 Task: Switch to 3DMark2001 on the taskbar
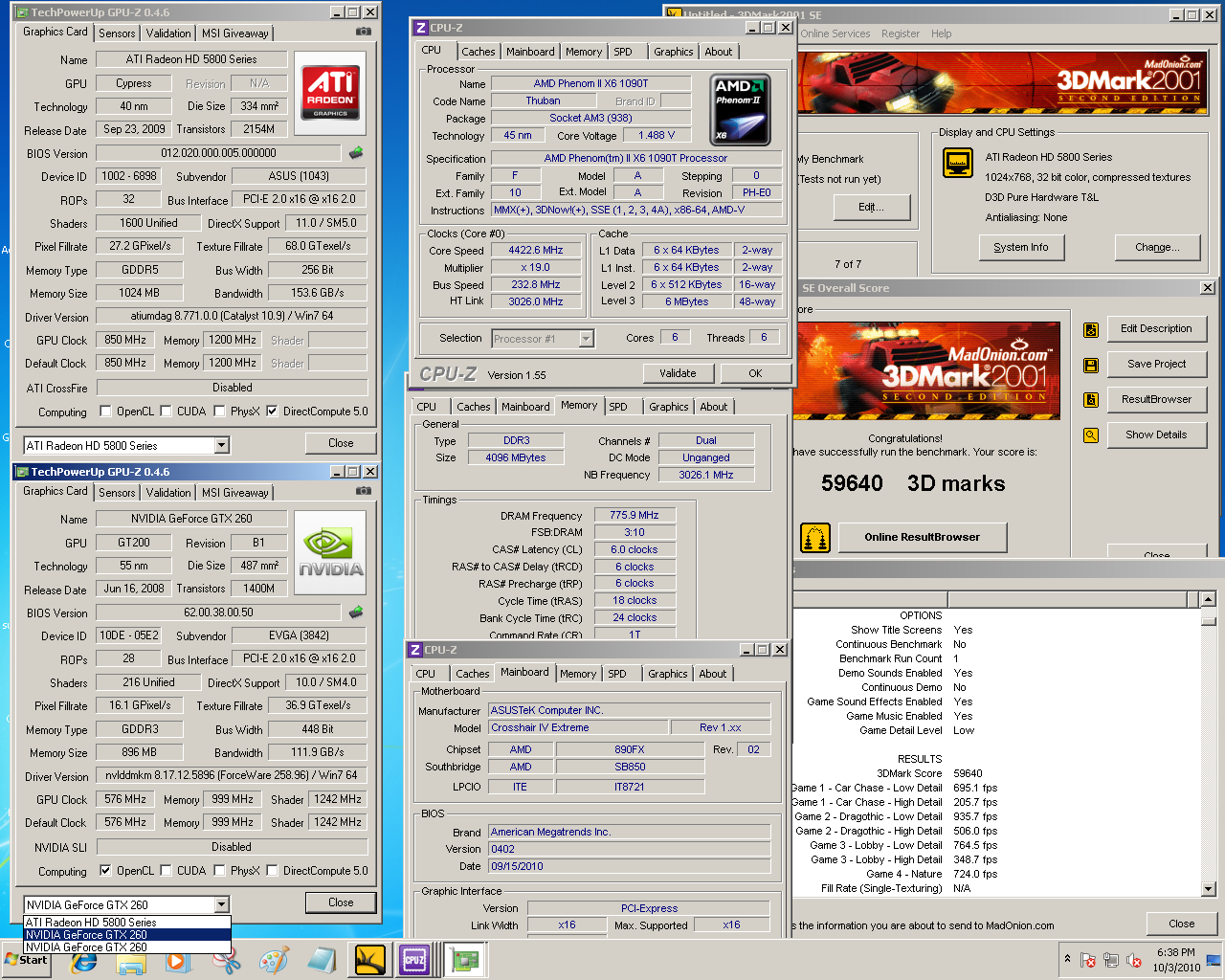369,960
